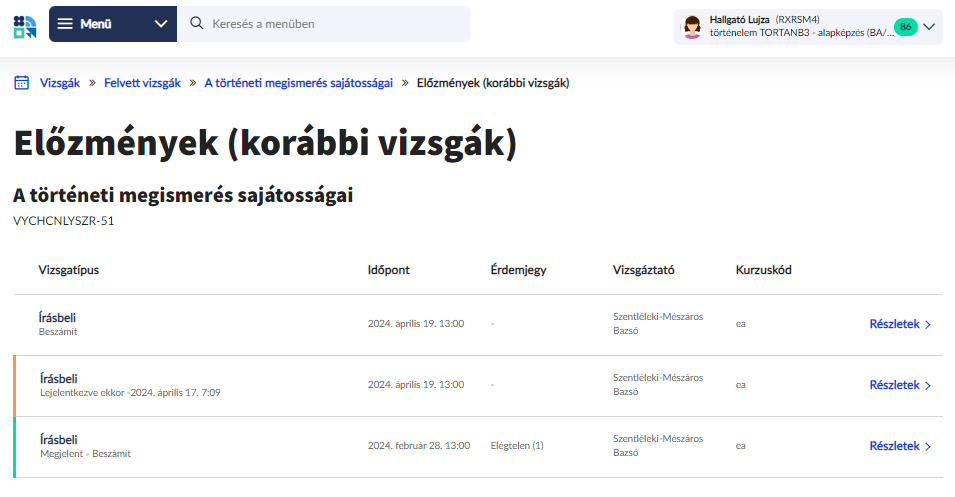Click the arrow beside last Részletek
This screenshot has width=955, height=497.
point(928,447)
